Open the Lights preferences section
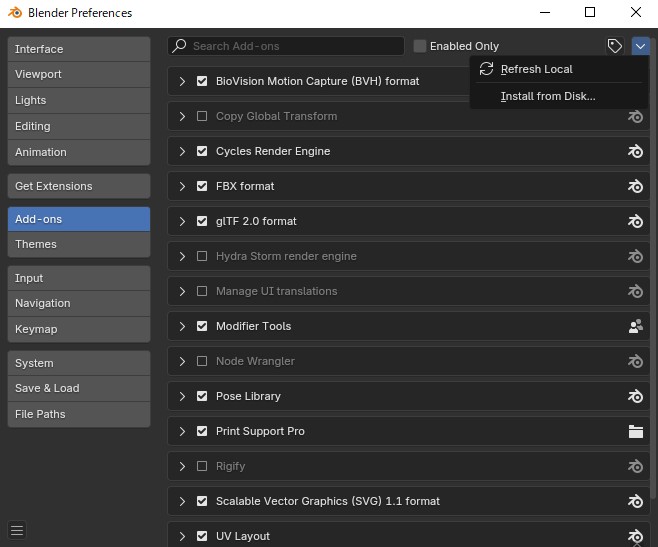Screen dimensions: 658x547 click(79, 100)
